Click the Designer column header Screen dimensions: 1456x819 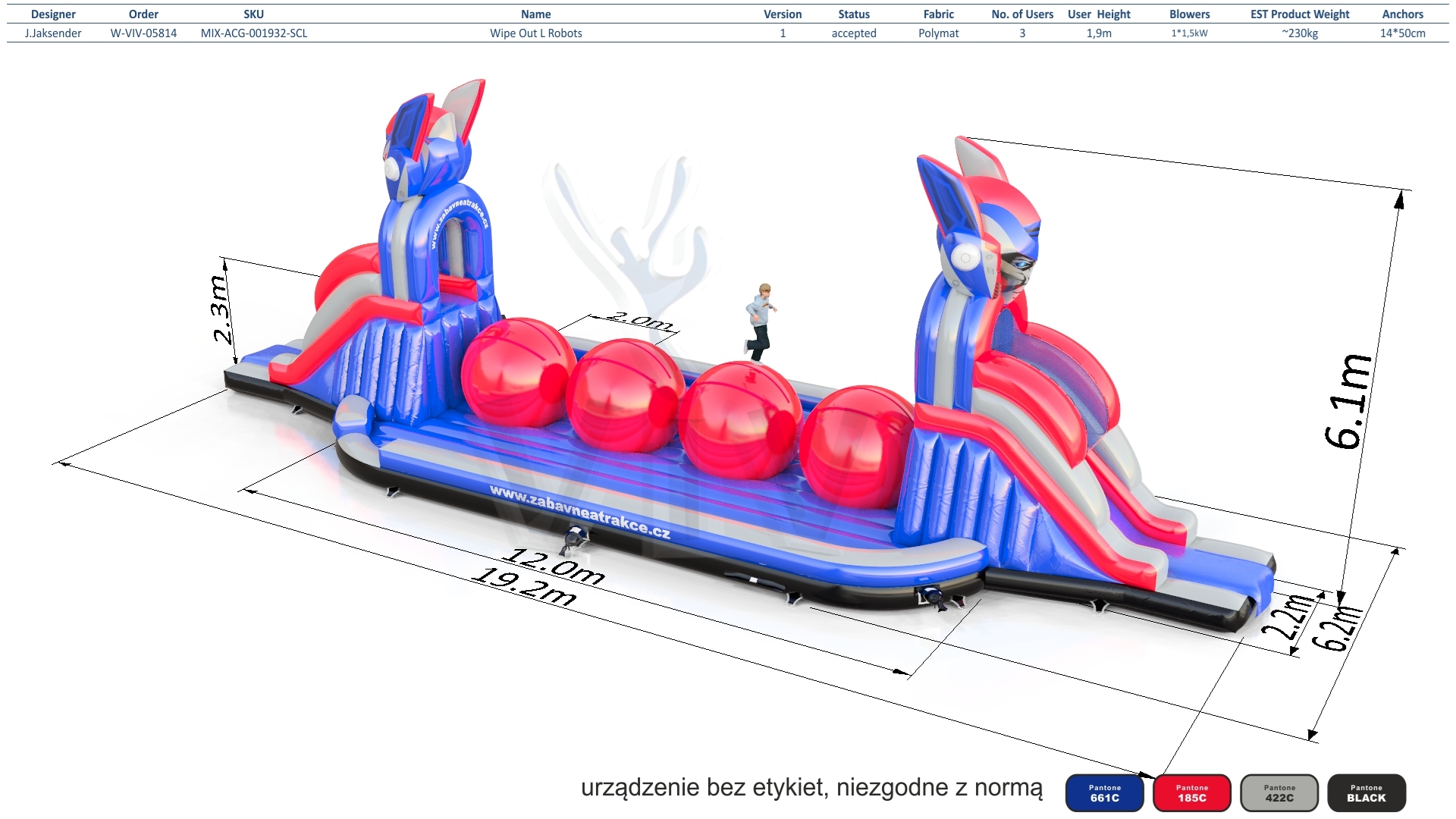click(x=53, y=14)
